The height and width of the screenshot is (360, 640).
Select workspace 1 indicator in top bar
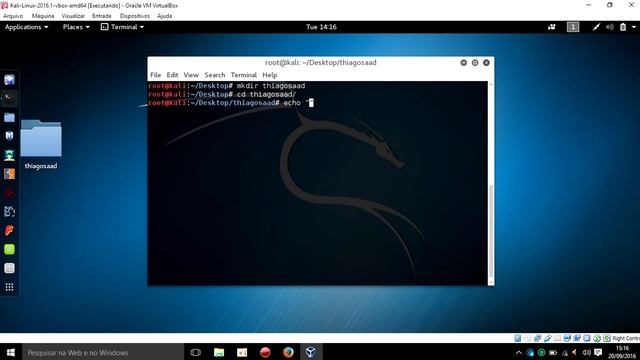[573, 27]
